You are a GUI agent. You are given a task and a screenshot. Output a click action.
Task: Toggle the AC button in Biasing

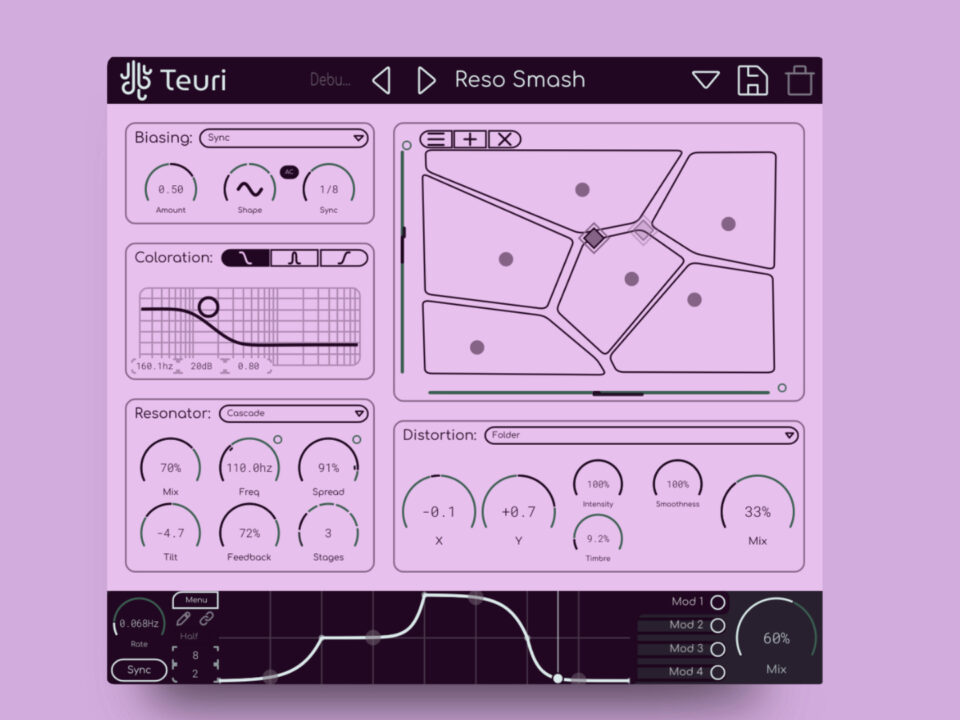289,172
